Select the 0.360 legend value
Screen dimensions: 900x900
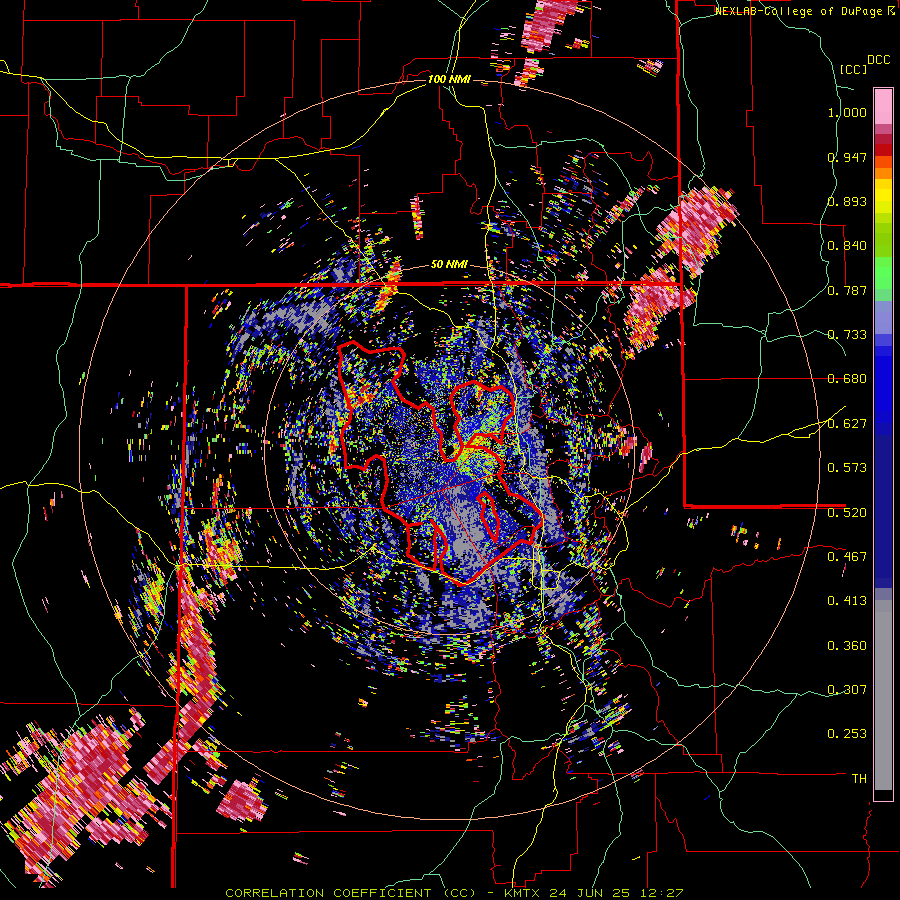[847, 645]
